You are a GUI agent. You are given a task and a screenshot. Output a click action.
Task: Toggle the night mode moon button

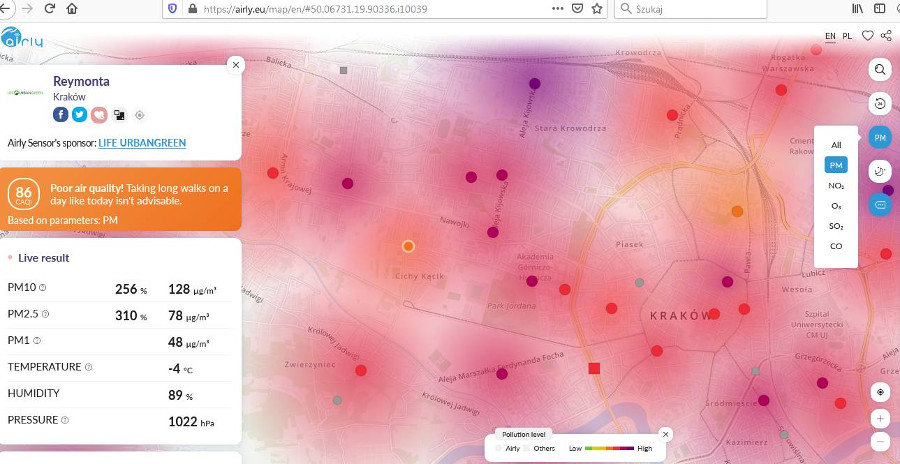click(x=880, y=171)
